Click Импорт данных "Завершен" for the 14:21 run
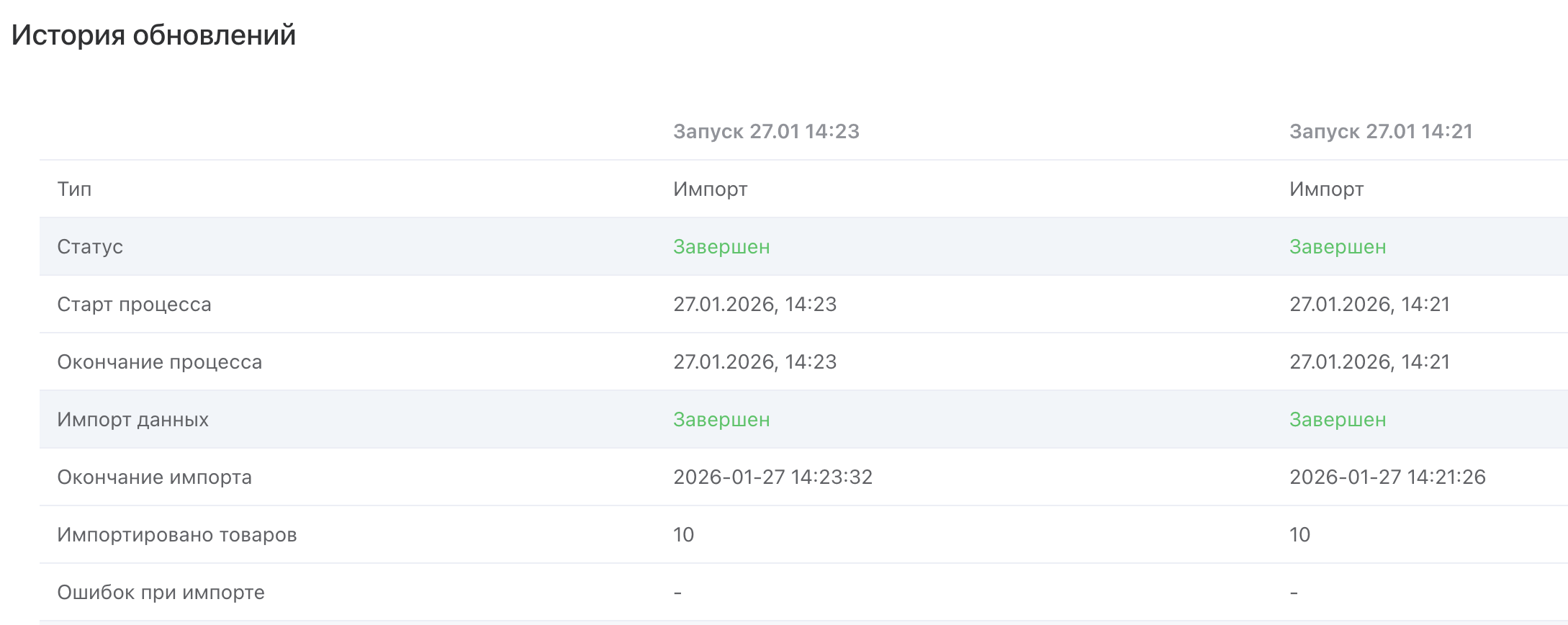The image size is (1568, 625). tap(1337, 420)
